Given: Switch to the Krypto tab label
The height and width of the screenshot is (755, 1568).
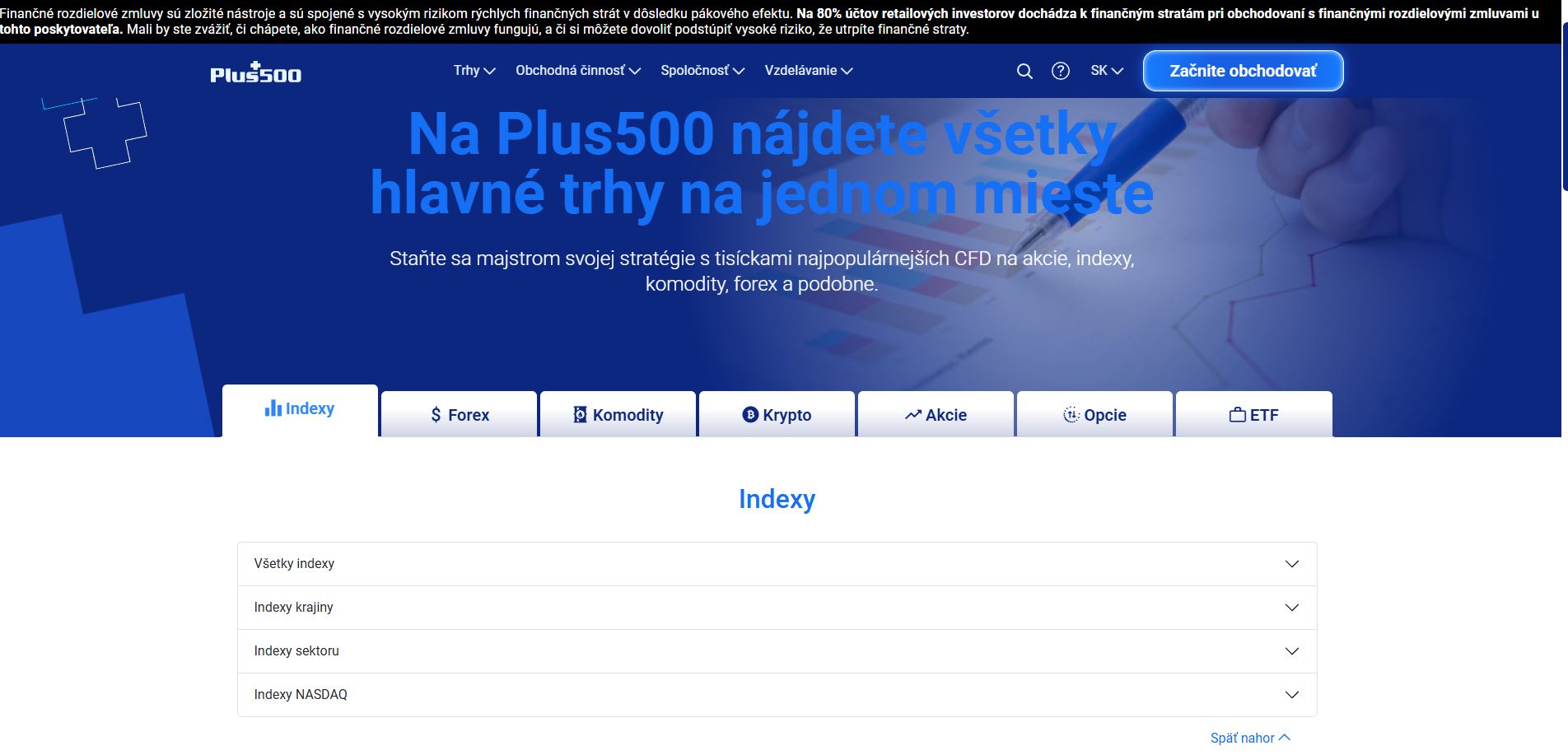Looking at the screenshot, I should [787, 415].
